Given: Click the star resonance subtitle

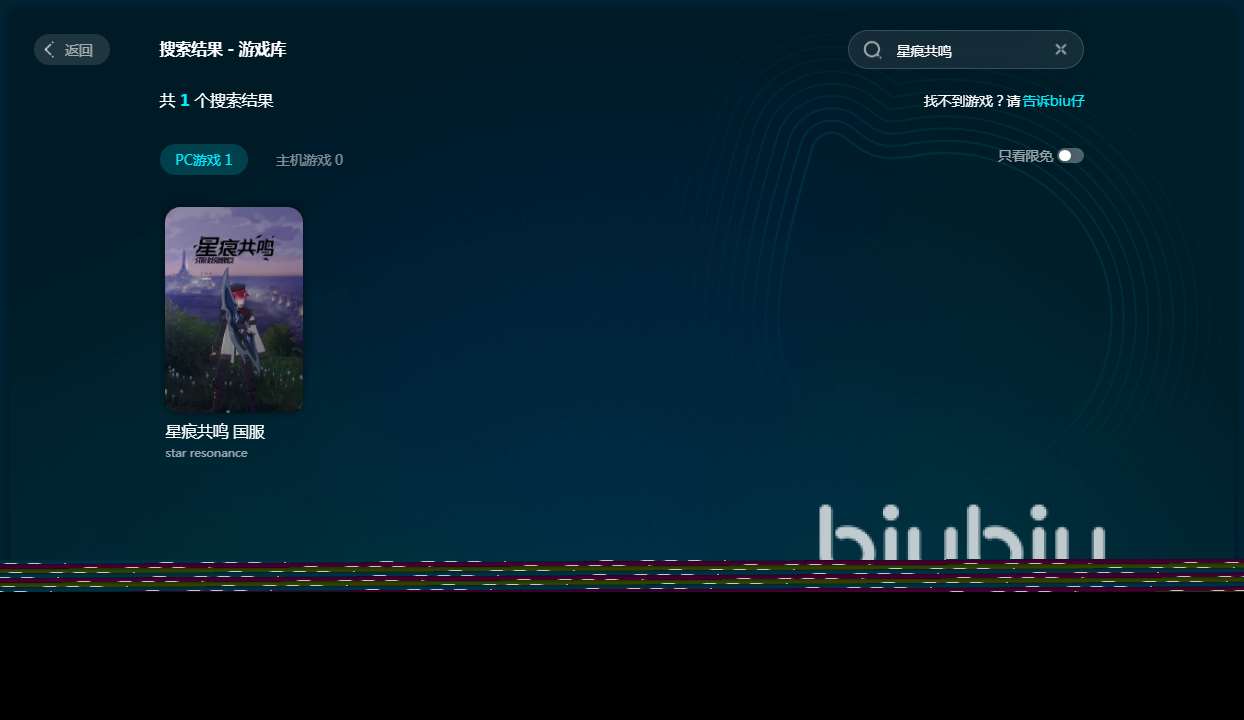Looking at the screenshot, I should click(206, 453).
